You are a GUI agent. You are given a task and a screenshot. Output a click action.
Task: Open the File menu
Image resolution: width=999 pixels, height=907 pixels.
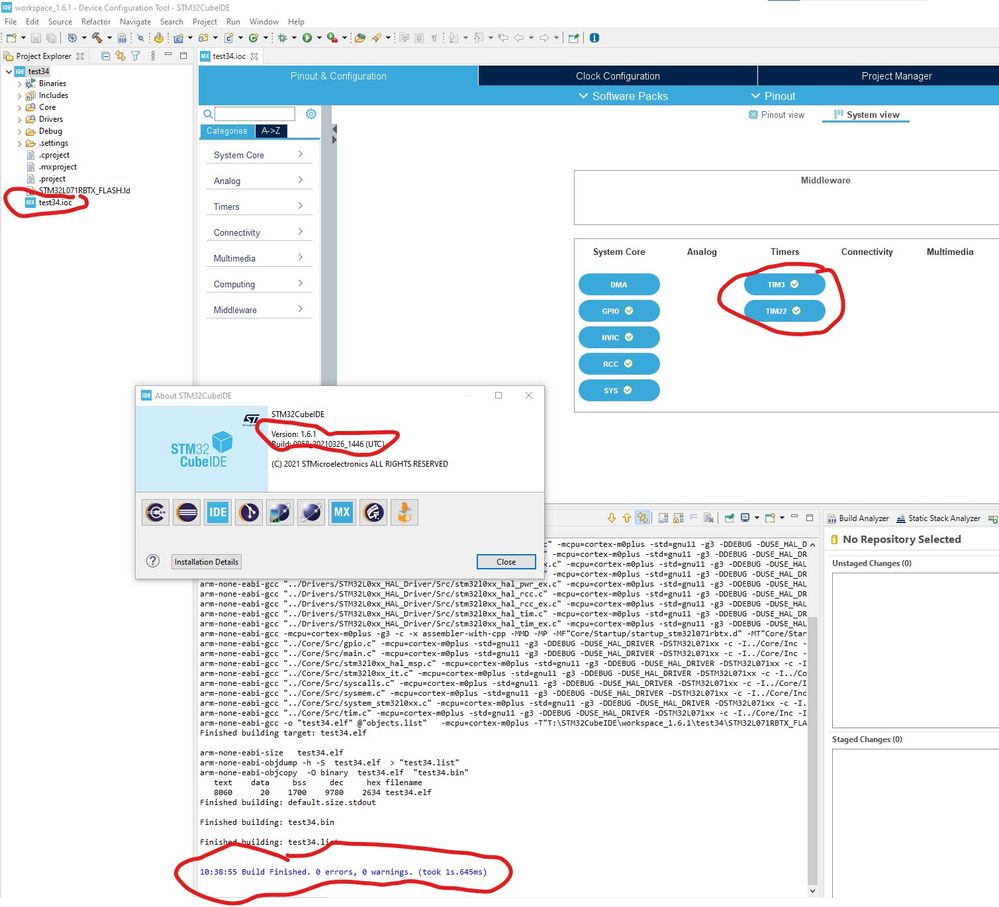tap(11, 22)
